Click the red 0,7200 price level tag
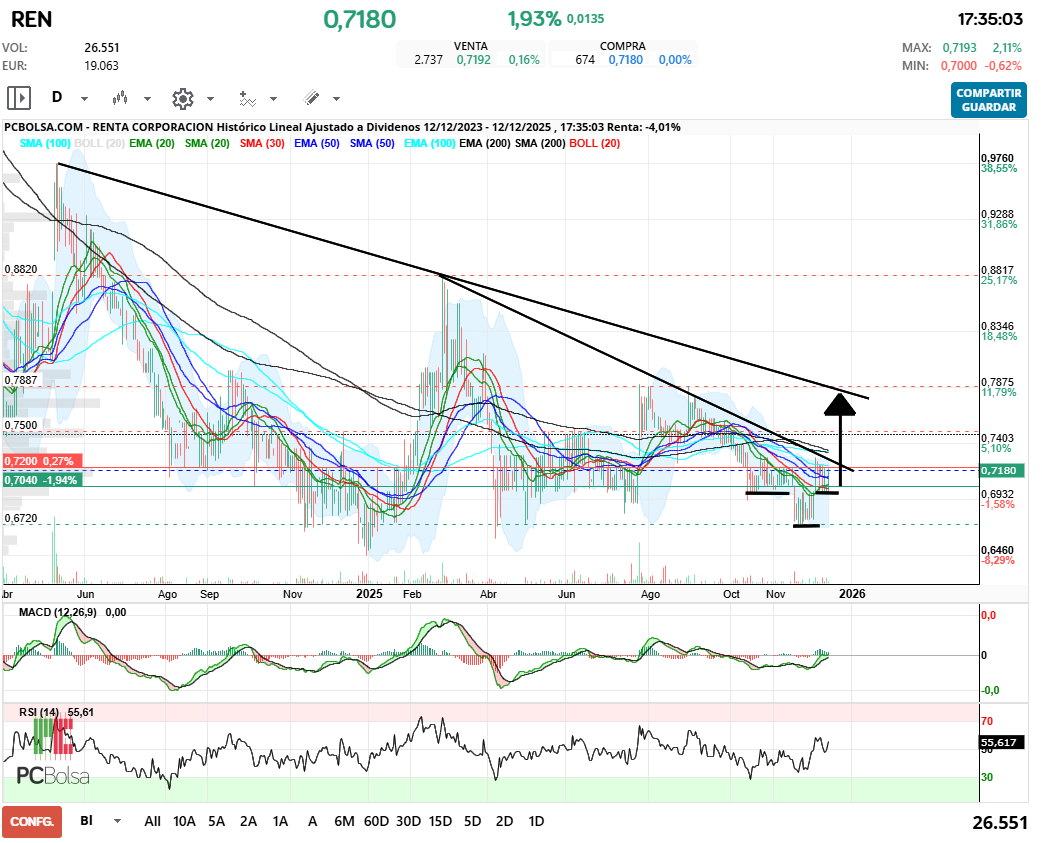 tap(38, 462)
